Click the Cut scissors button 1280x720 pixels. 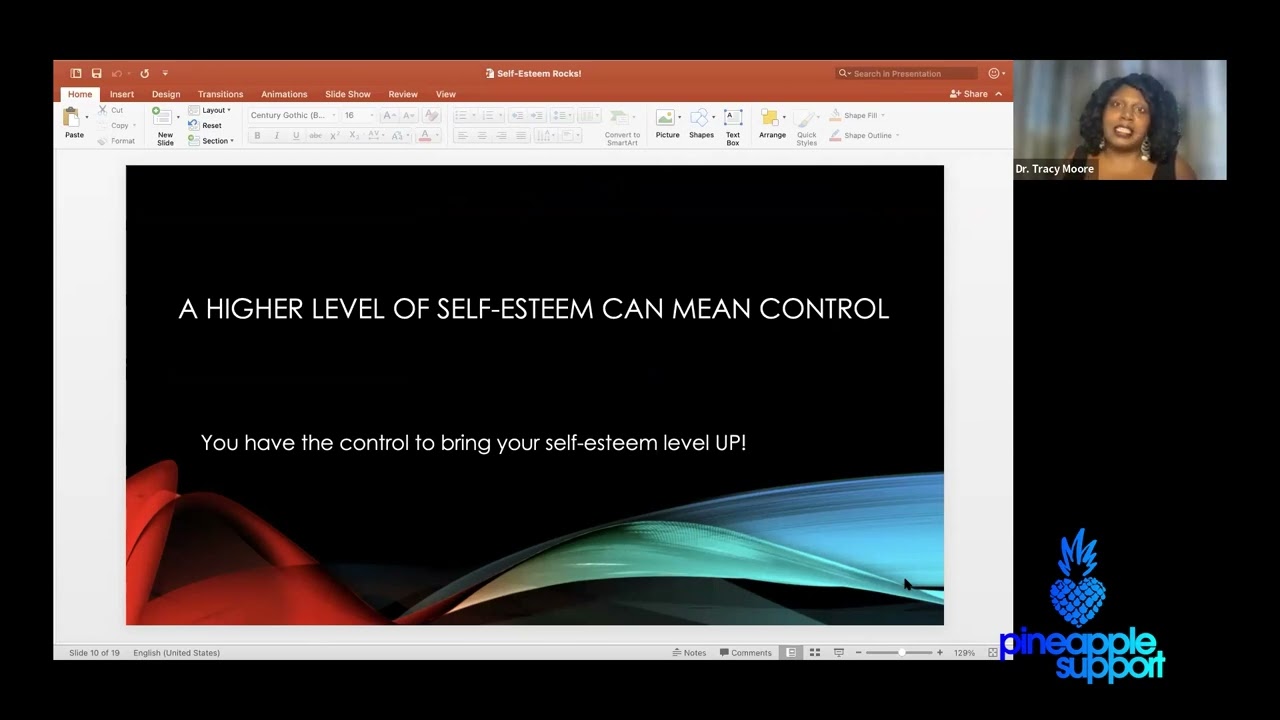pyautogui.click(x=111, y=110)
